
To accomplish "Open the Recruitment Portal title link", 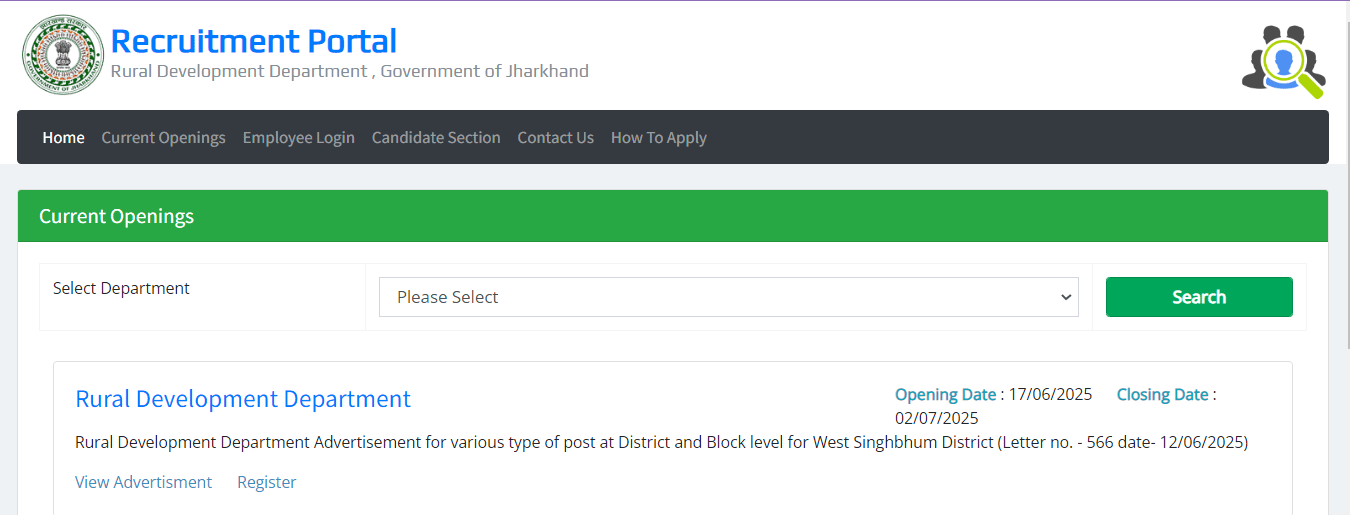I will [253, 41].
